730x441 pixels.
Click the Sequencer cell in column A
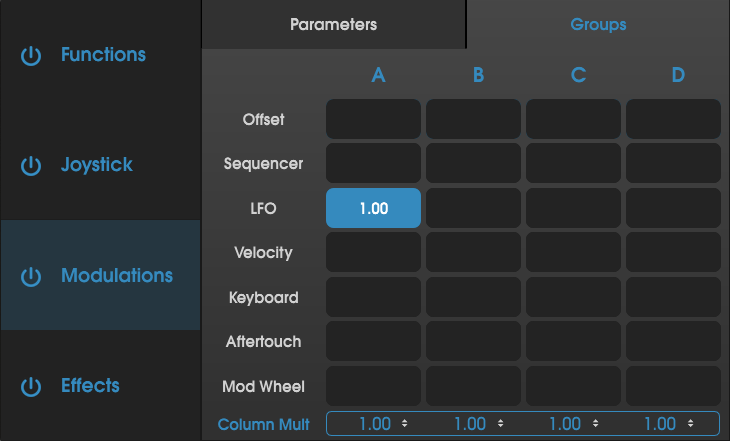point(373,163)
